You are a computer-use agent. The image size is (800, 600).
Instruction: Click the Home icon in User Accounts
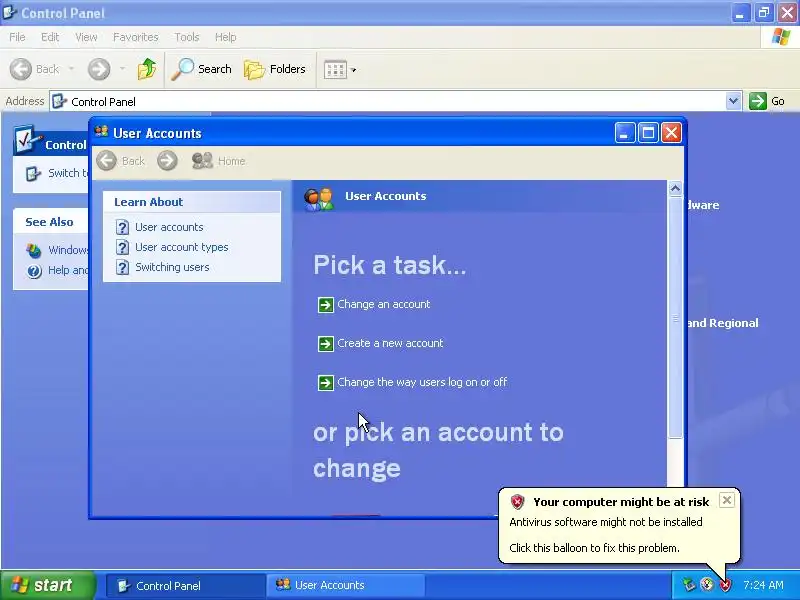point(202,161)
